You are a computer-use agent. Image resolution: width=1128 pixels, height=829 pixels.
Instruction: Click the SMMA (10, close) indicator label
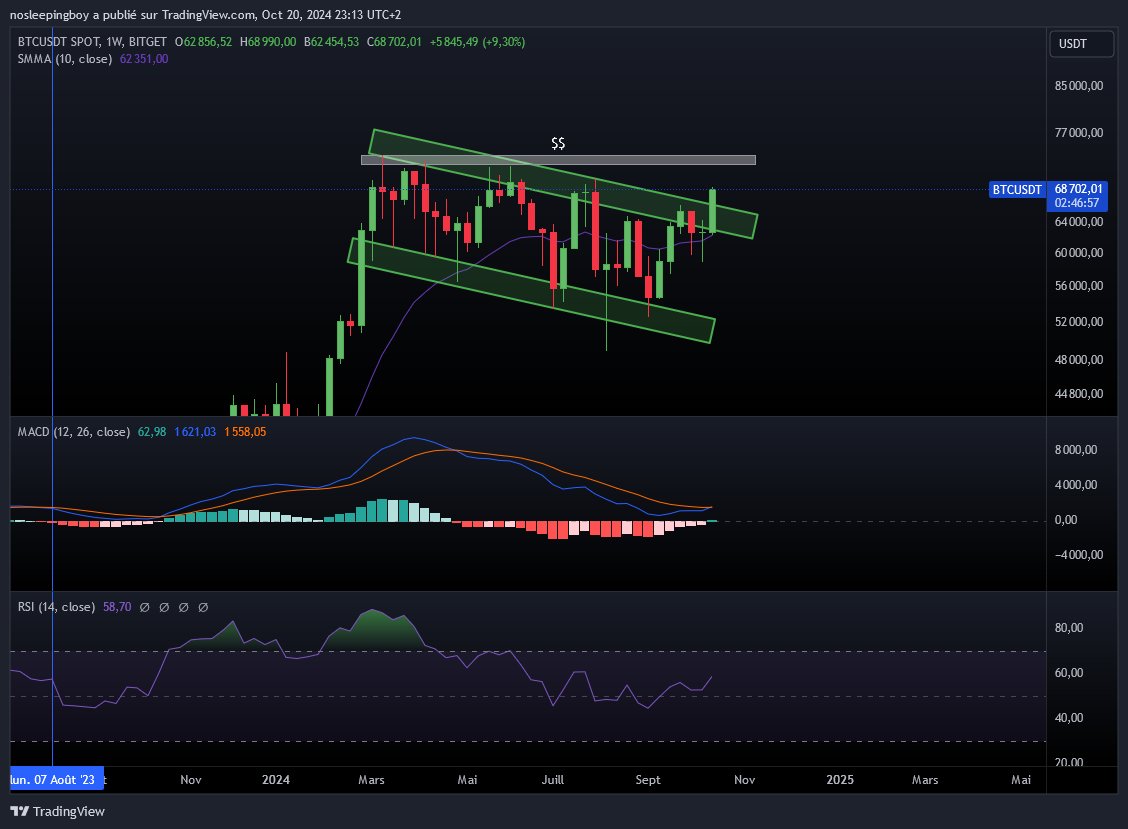(65, 59)
